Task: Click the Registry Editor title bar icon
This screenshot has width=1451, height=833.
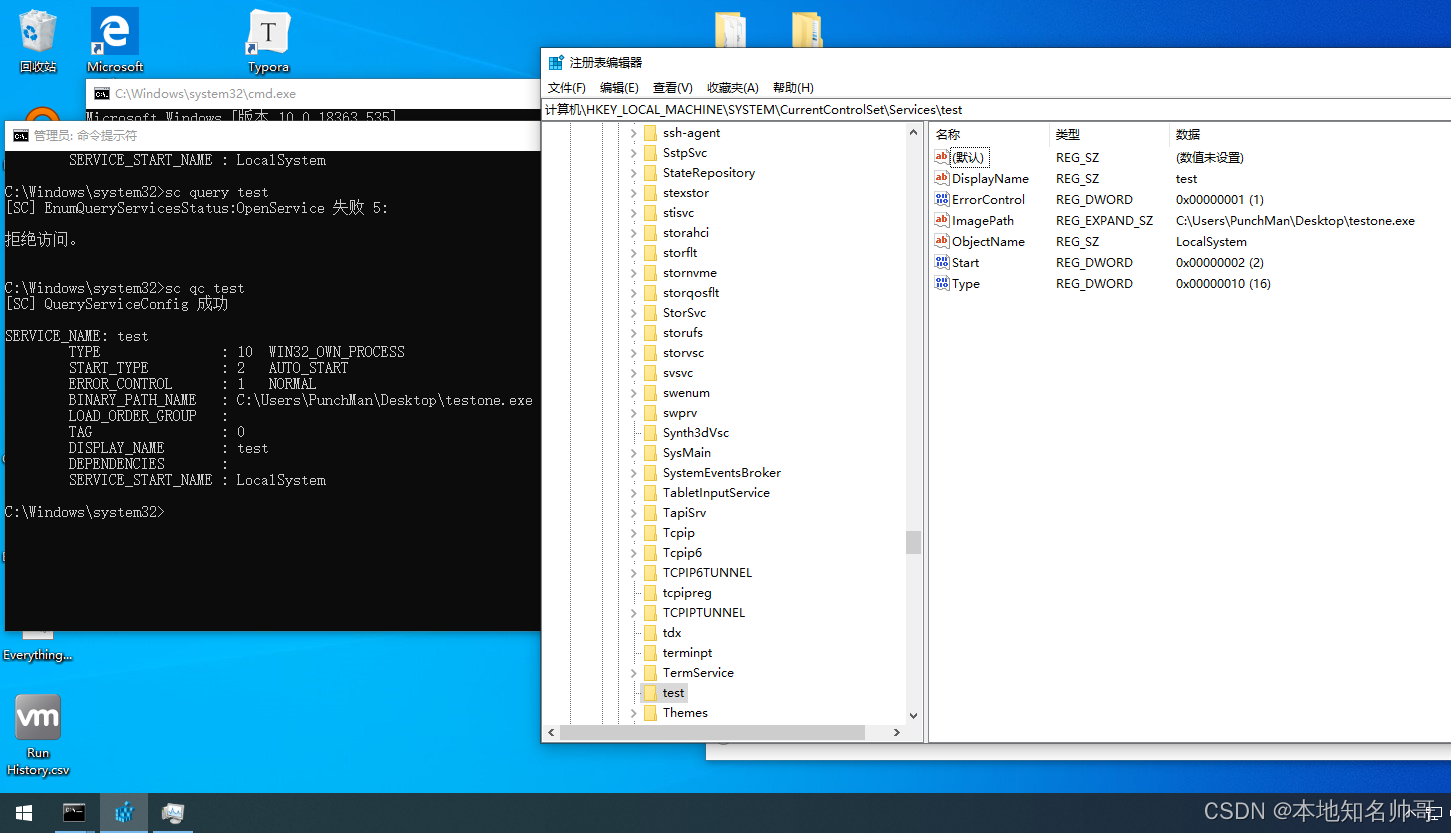Action: pos(556,62)
